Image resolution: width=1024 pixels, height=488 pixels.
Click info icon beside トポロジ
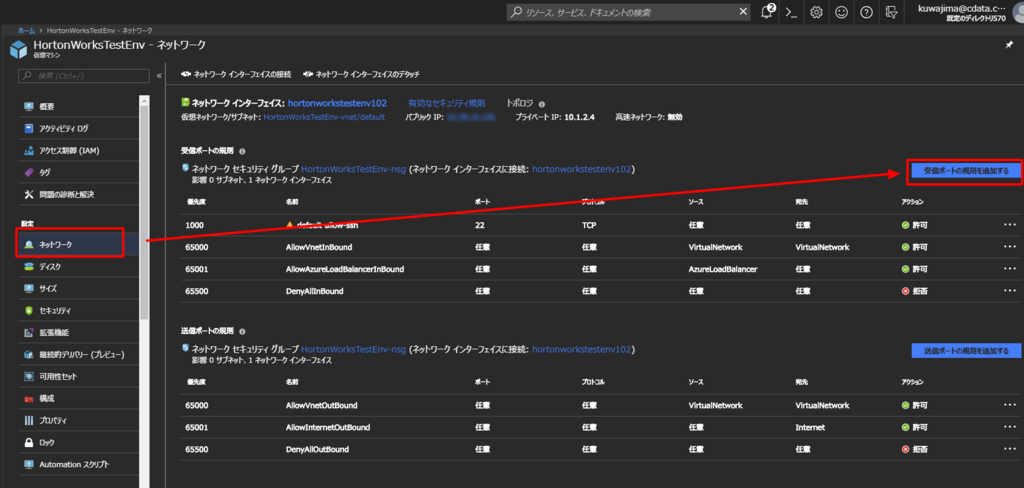click(542, 104)
